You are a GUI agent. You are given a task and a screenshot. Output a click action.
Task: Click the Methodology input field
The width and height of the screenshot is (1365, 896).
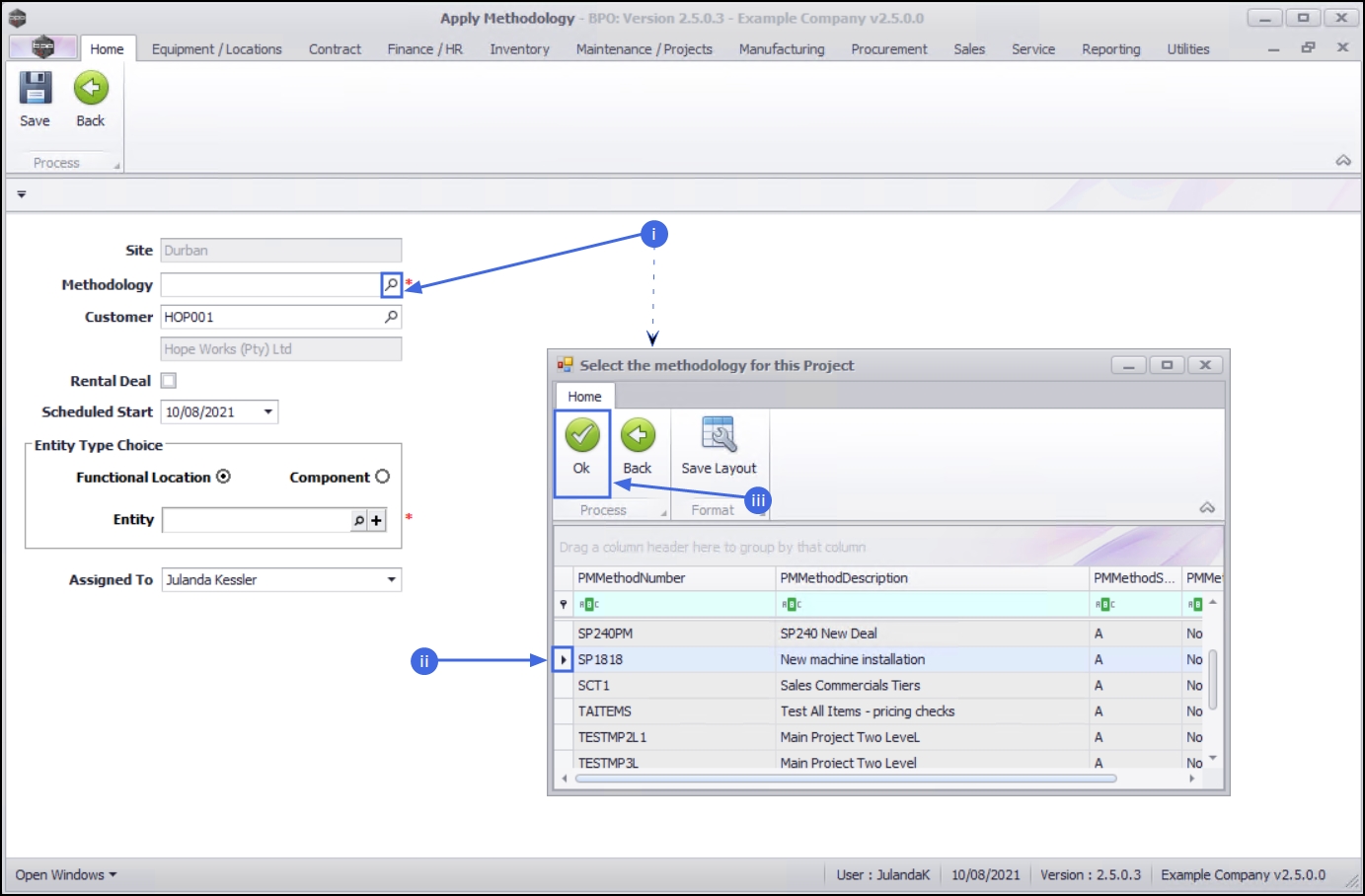pyautogui.click(x=271, y=284)
